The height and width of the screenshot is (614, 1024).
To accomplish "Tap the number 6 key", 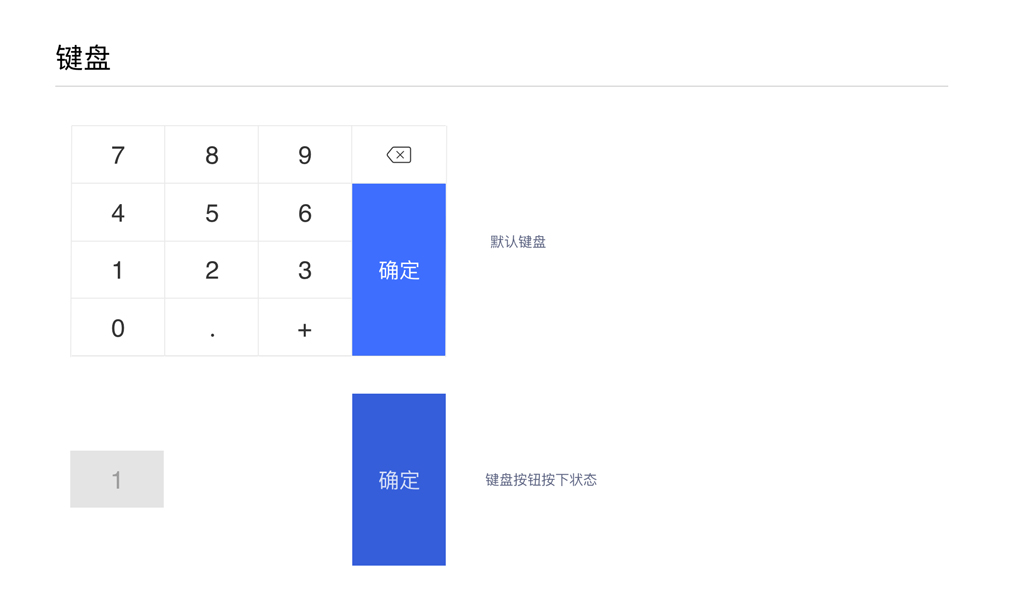I will (305, 213).
